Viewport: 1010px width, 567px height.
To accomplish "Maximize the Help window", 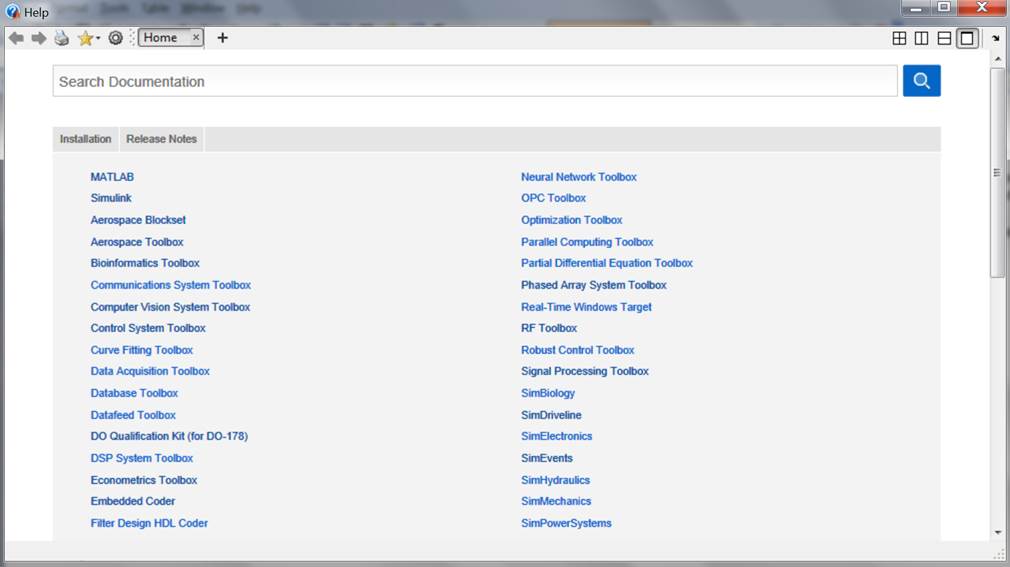I will [944, 8].
